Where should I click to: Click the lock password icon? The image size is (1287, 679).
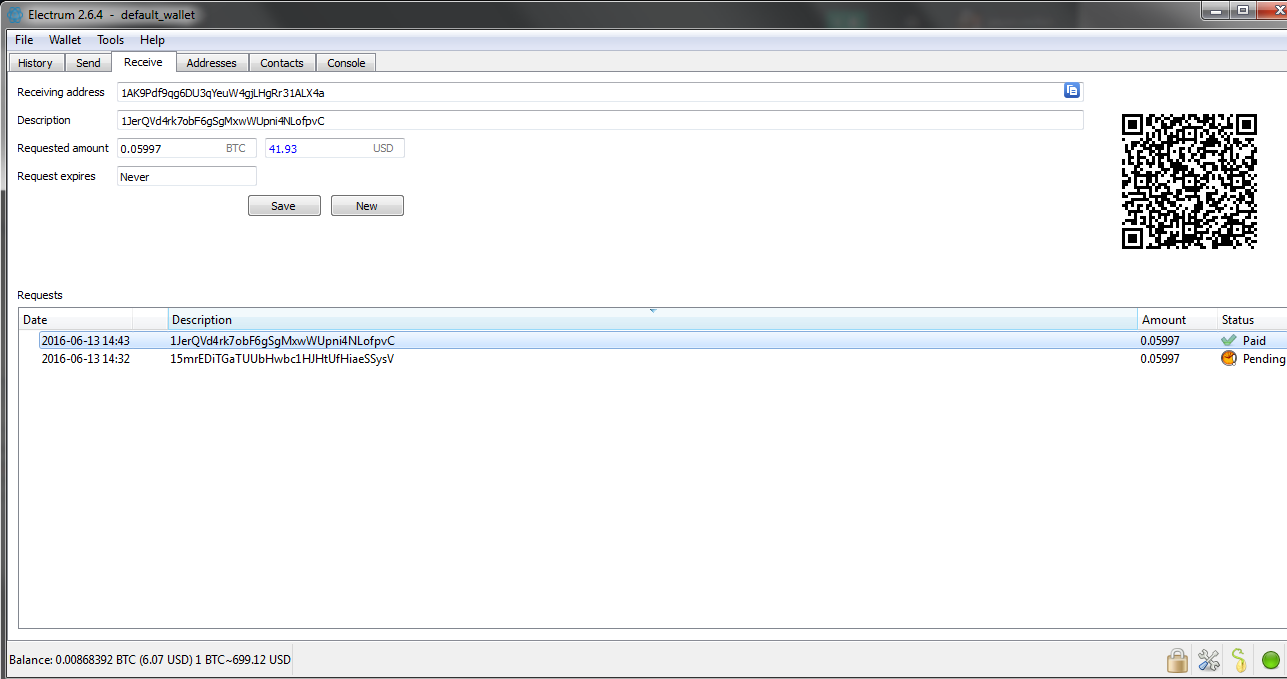coord(1177,660)
